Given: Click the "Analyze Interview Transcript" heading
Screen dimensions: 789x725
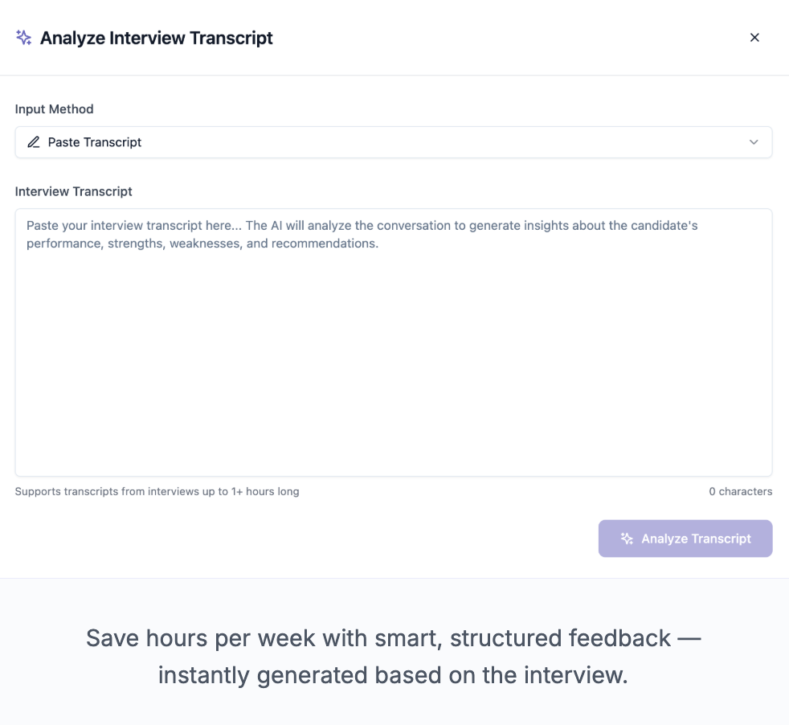Looking at the screenshot, I should pos(156,38).
